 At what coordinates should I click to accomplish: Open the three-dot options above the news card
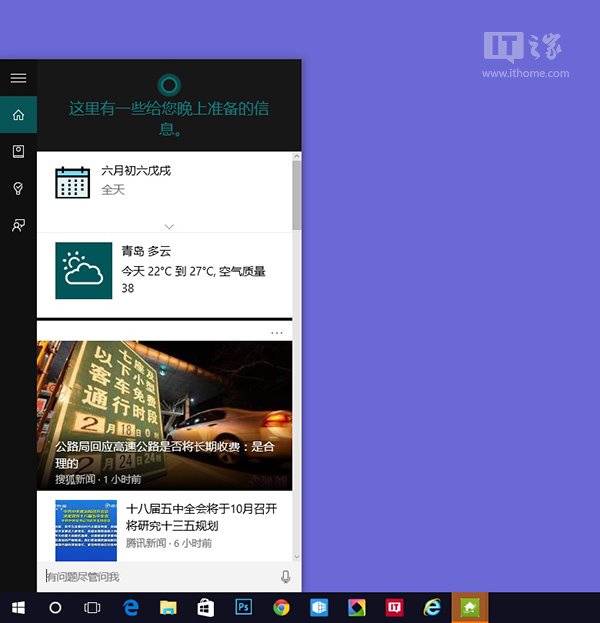click(277, 332)
